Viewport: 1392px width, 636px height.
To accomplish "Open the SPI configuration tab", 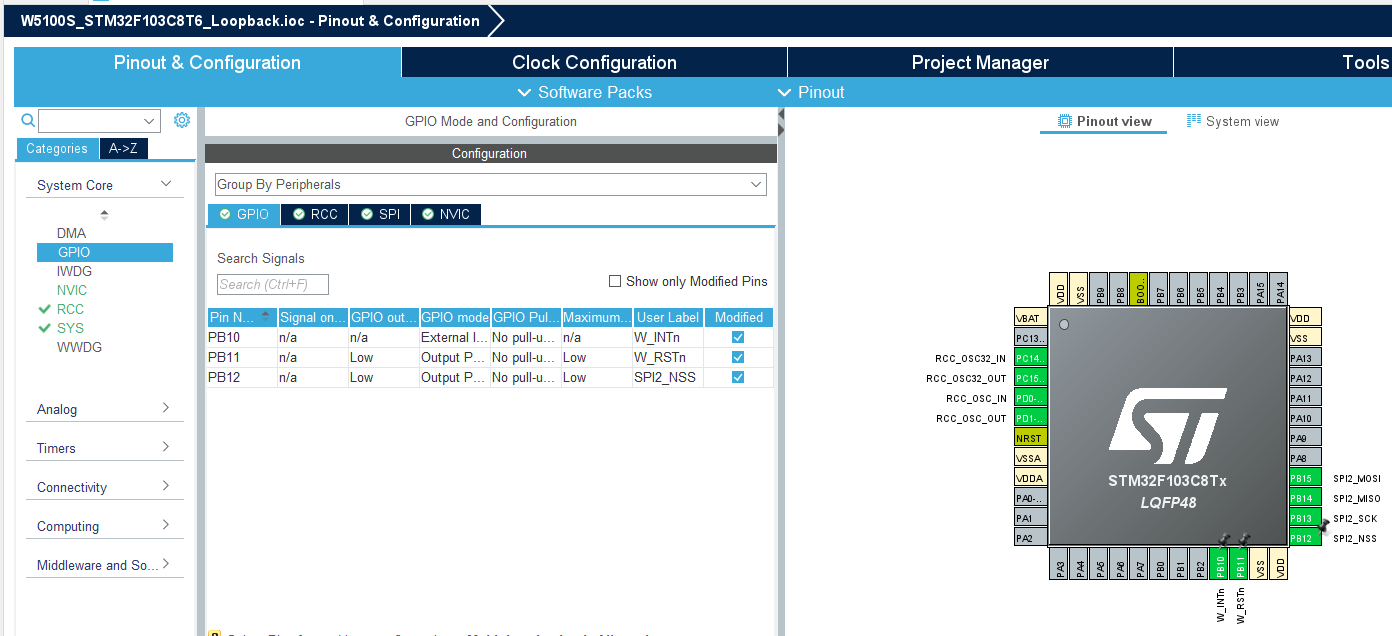I will [x=380, y=214].
